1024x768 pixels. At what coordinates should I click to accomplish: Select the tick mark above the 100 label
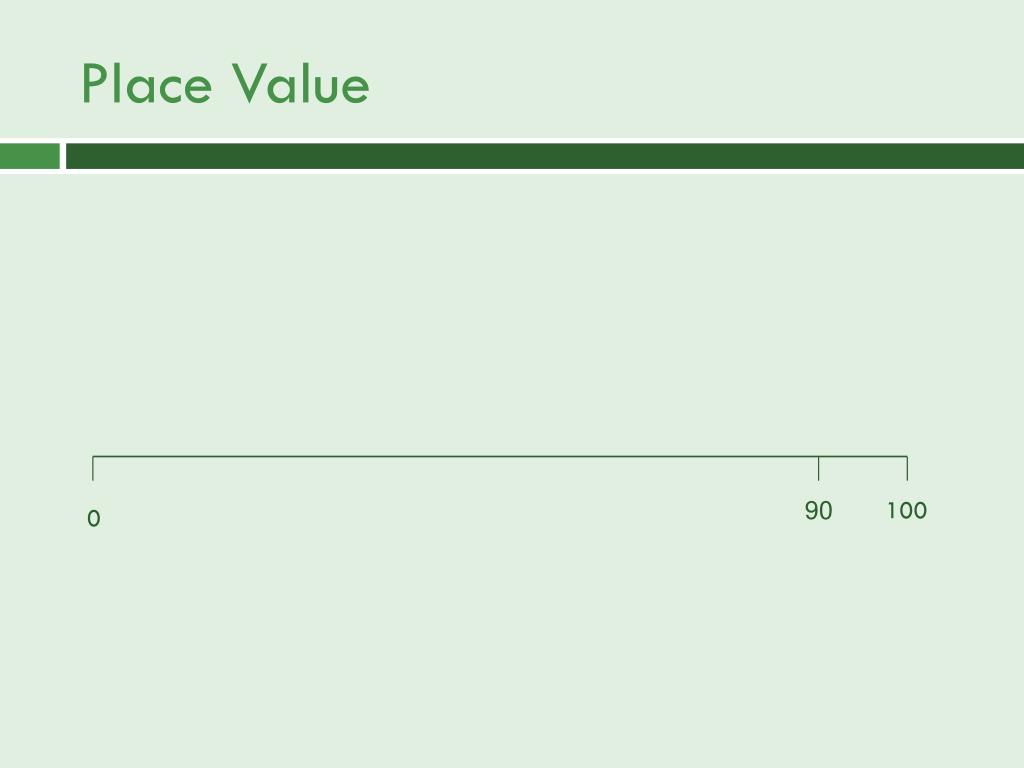(907, 468)
